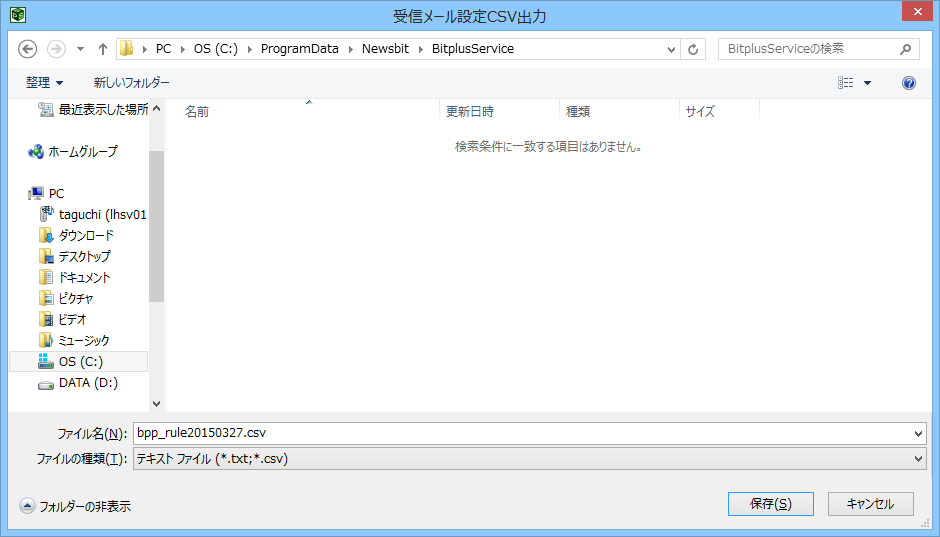Image resolution: width=940 pixels, height=537 pixels.
Task: Select OS (C:) drive in sidebar
Action: coord(79,361)
